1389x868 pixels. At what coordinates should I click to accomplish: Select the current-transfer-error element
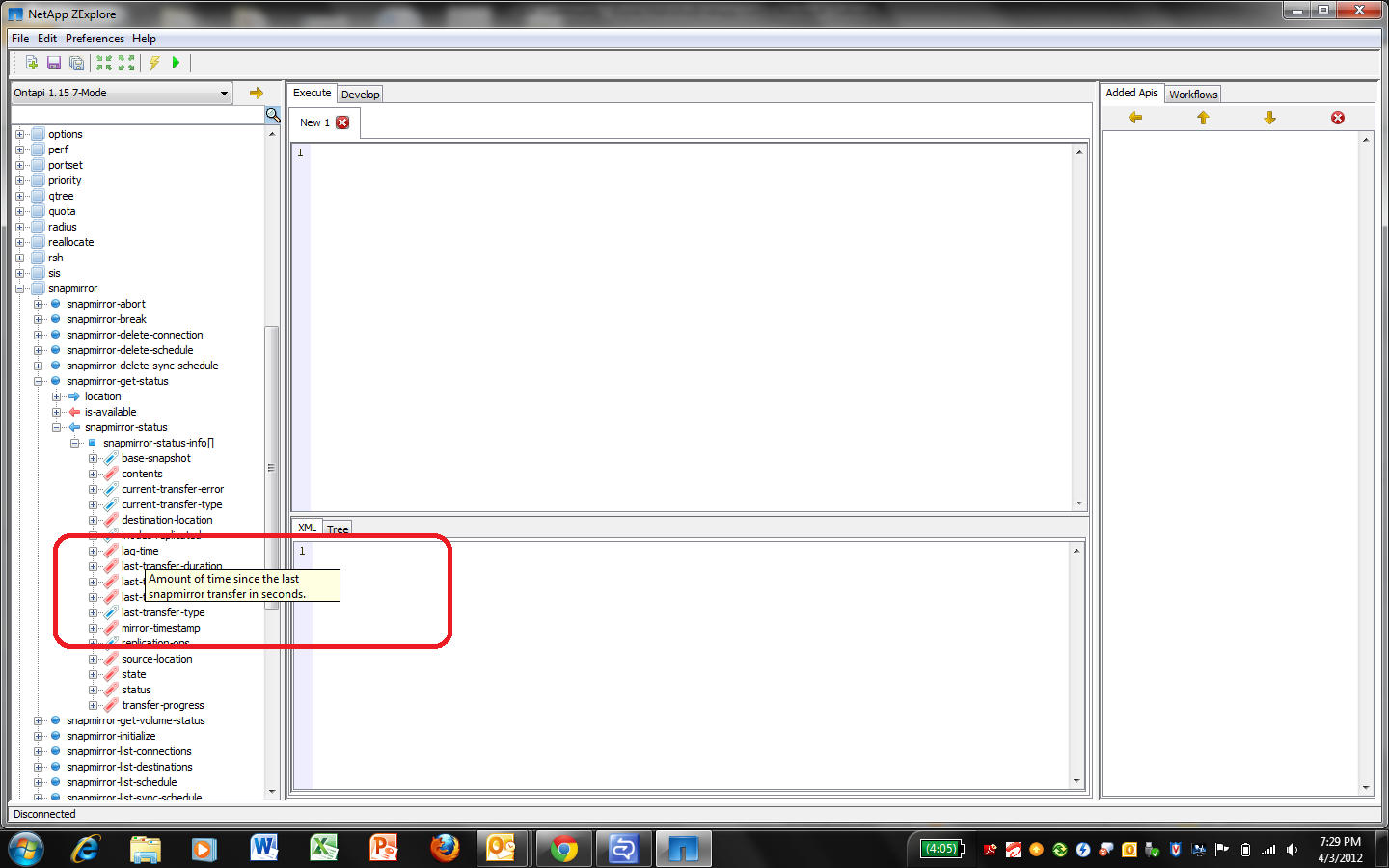coord(173,489)
